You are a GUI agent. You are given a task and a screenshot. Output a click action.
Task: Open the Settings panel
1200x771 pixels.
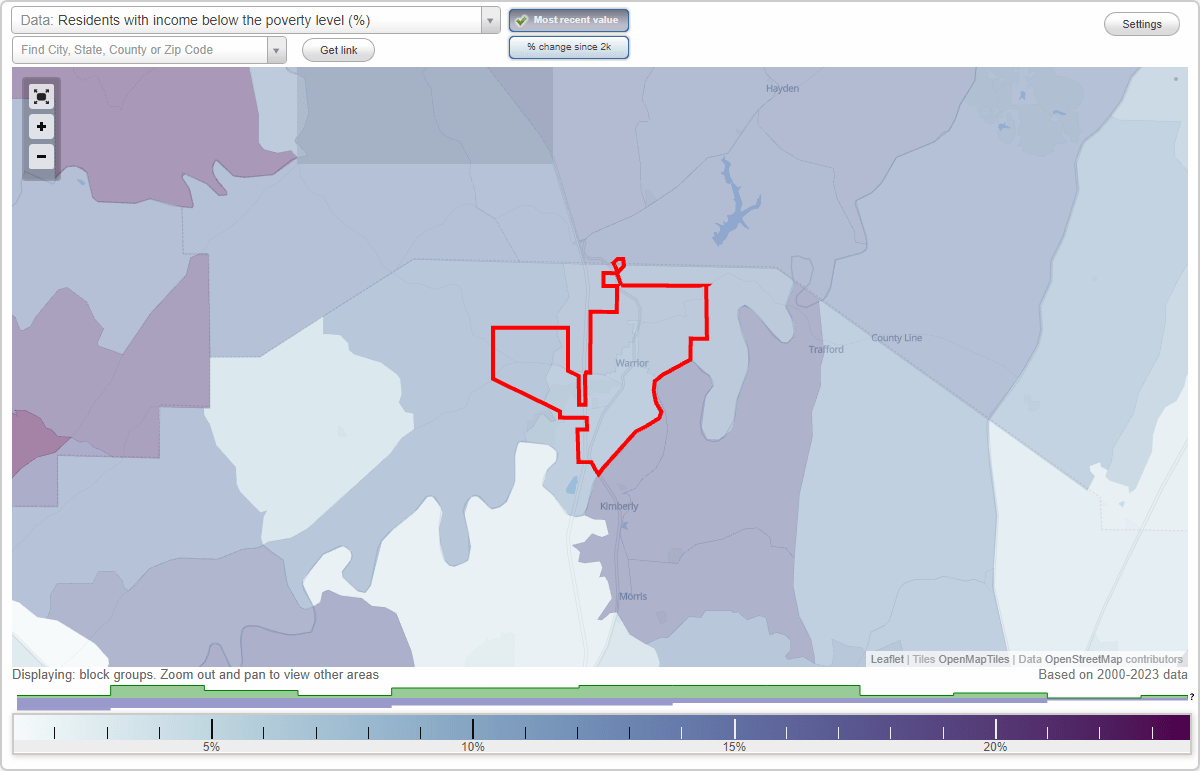[x=1141, y=23]
